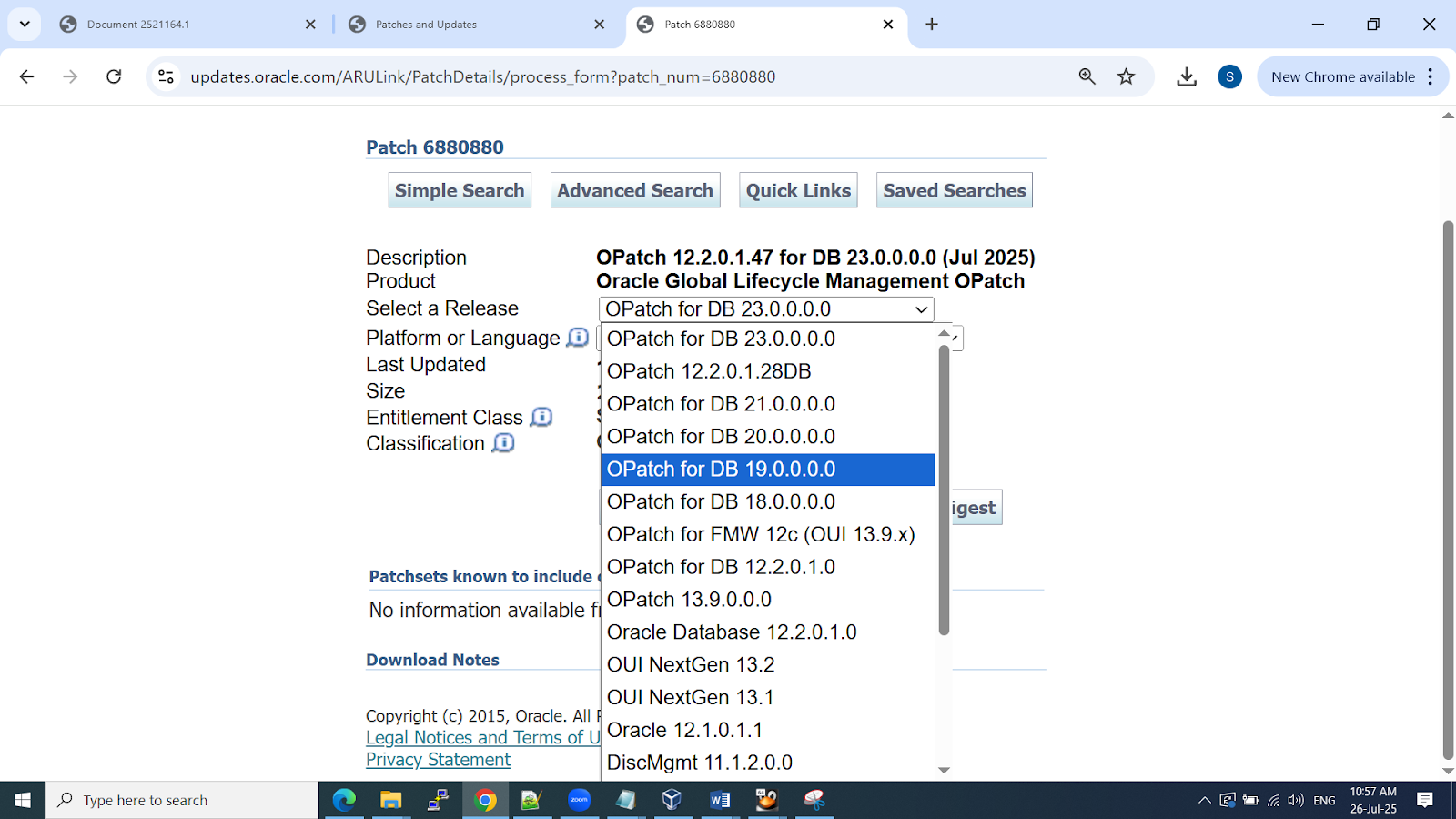Image resolution: width=1456 pixels, height=819 pixels.
Task: Open site information icon in address bar
Action: (166, 76)
